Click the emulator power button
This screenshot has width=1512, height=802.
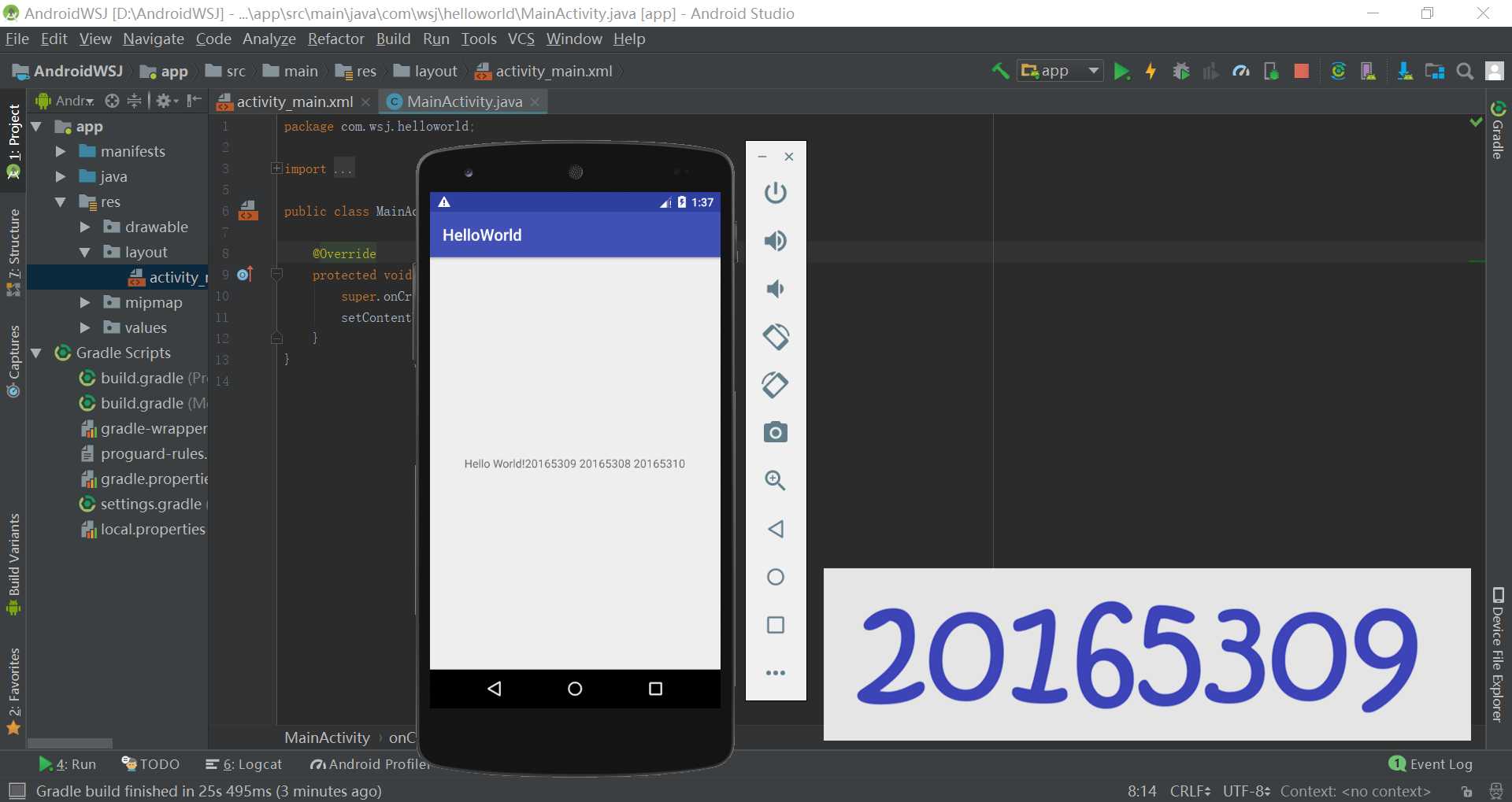pos(776,193)
